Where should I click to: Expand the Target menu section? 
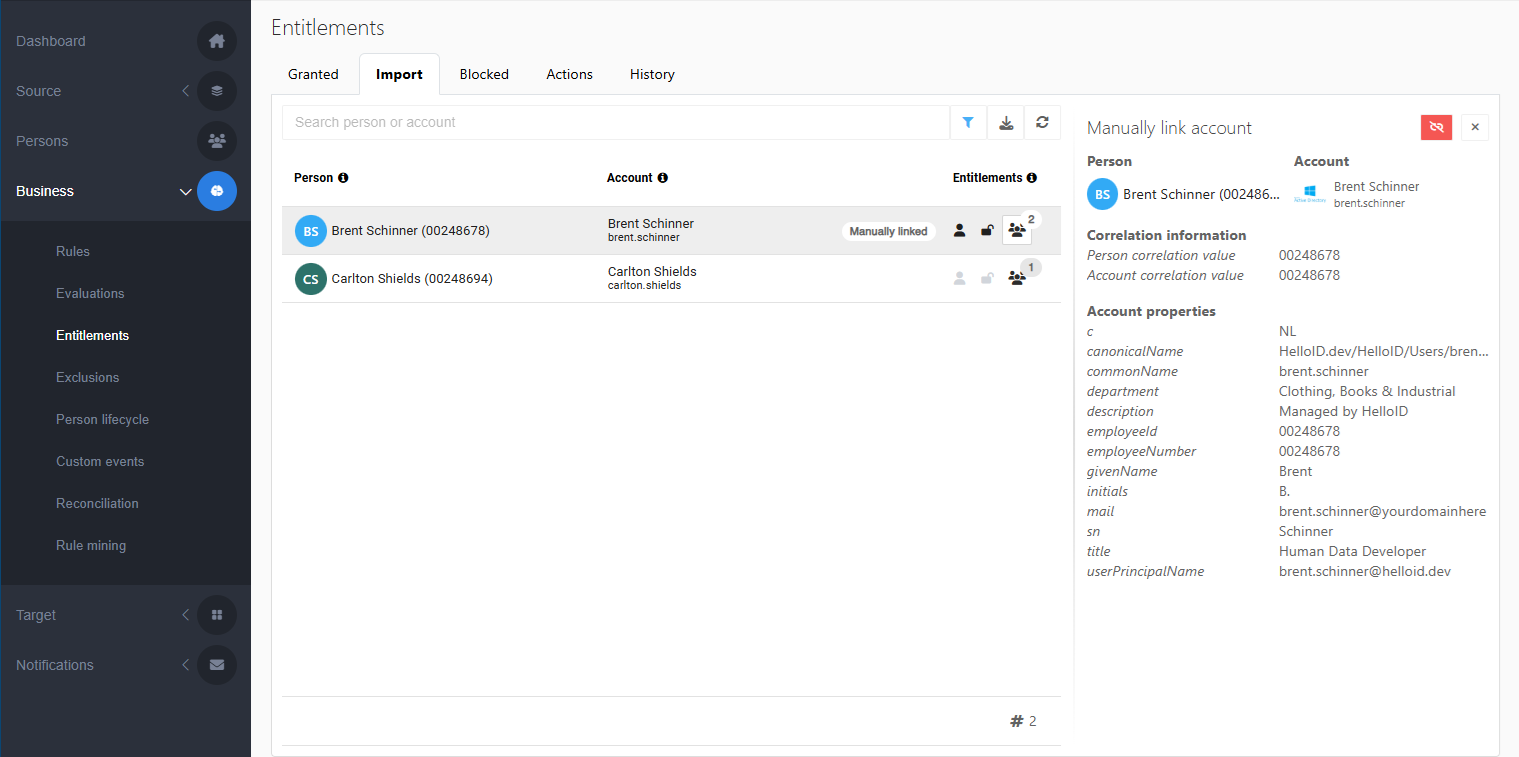[185, 615]
